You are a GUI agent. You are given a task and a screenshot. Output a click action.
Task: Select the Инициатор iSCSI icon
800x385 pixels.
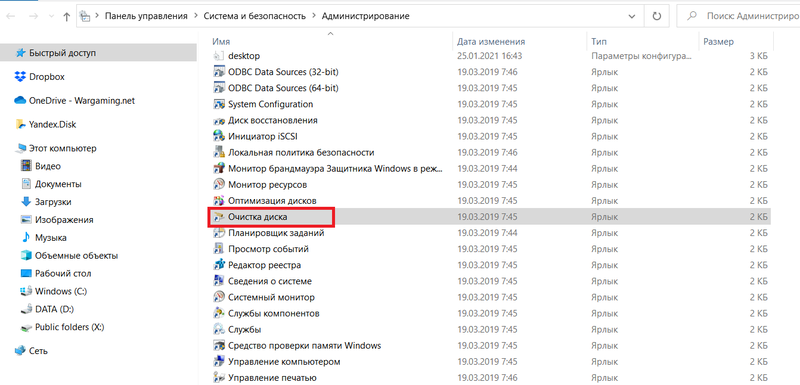coord(218,136)
